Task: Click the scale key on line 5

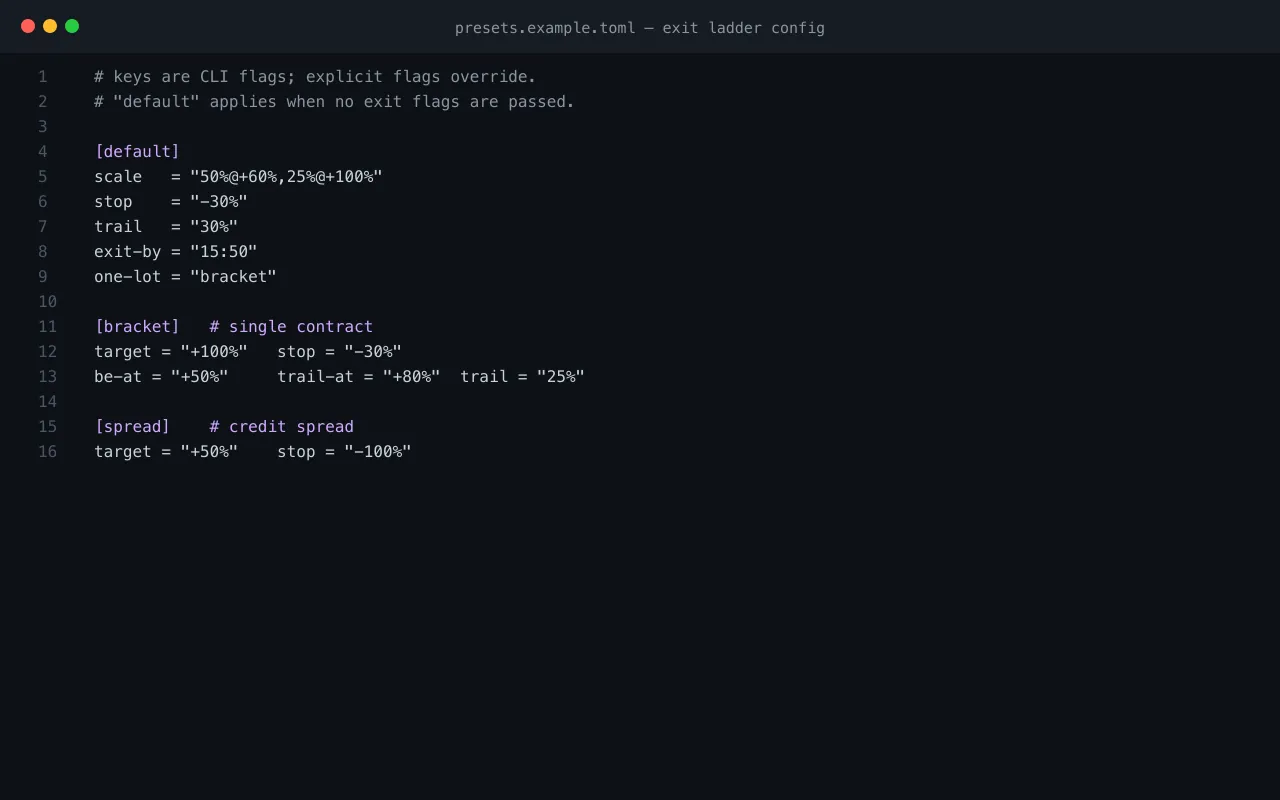Action: (118, 177)
